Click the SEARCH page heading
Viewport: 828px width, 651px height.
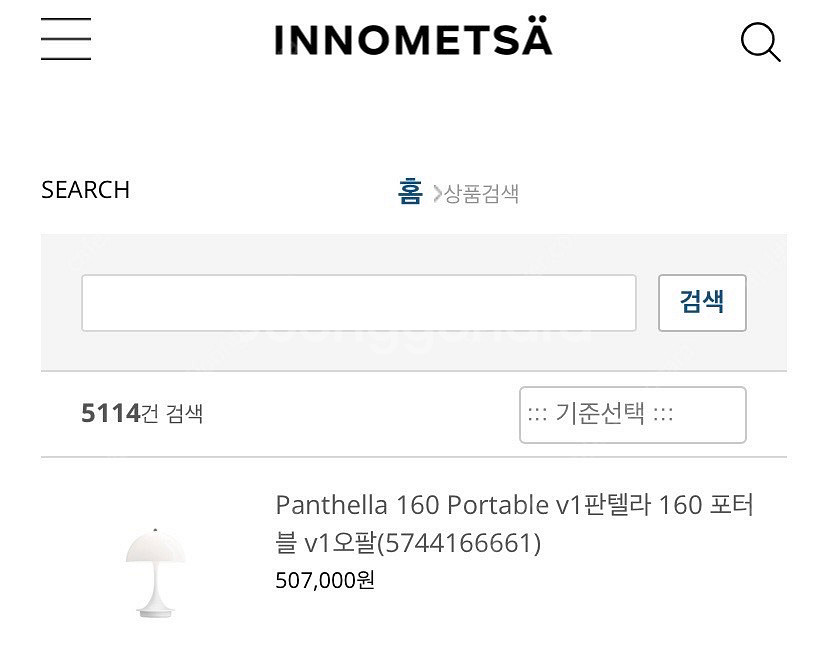point(85,190)
